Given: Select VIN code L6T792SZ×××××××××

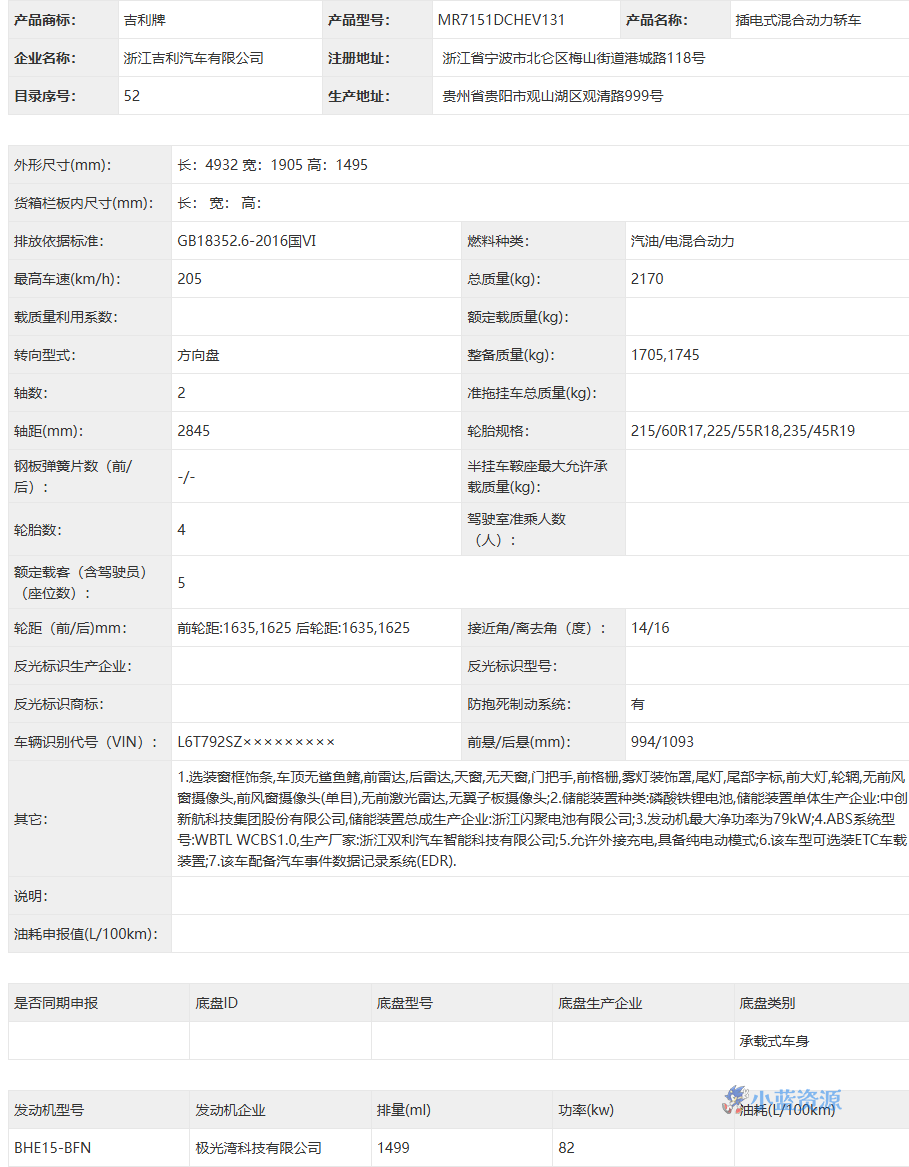Looking at the screenshot, I should coord(256,742).
